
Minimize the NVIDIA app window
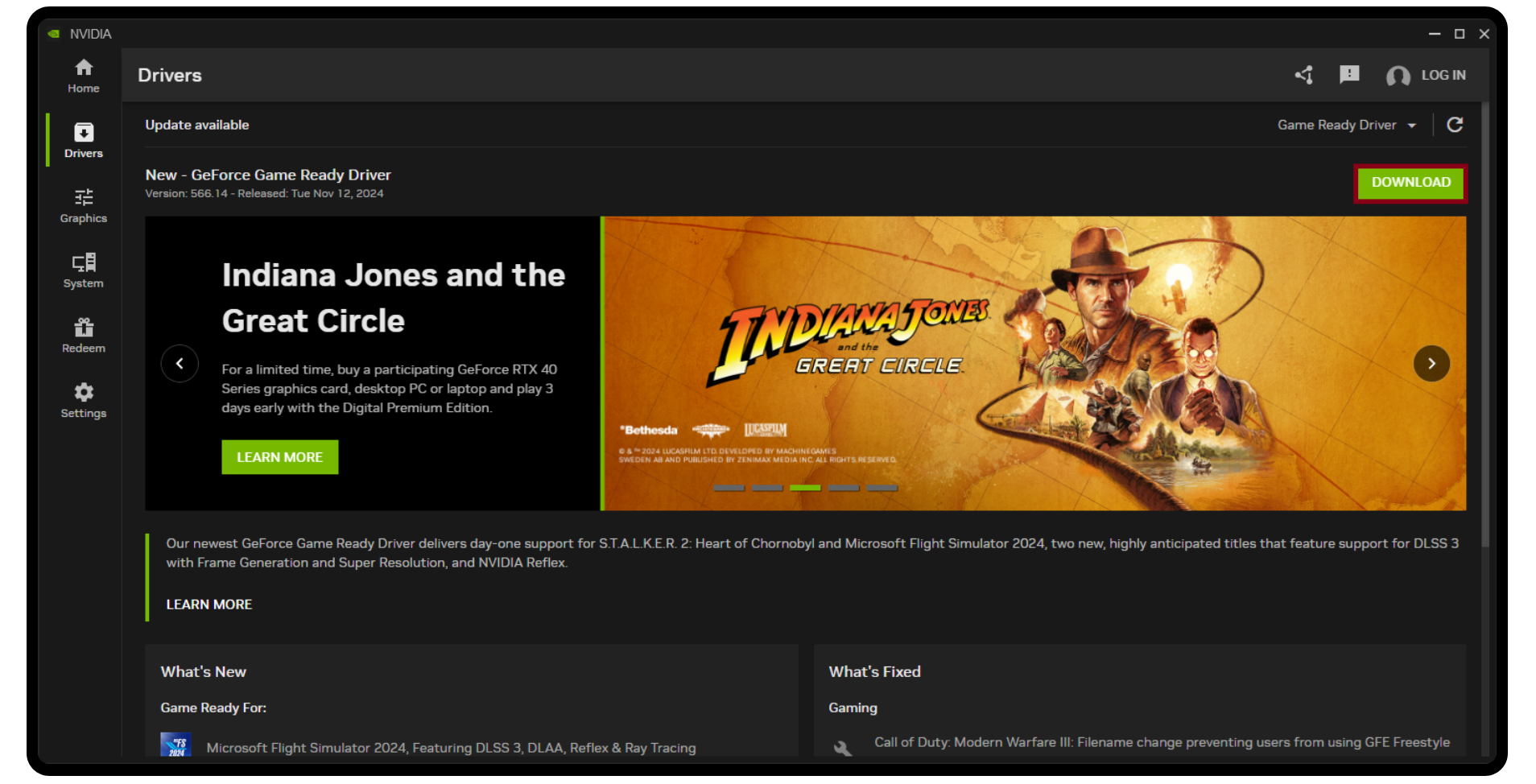pyautogui.click(x=1434, y=34)
